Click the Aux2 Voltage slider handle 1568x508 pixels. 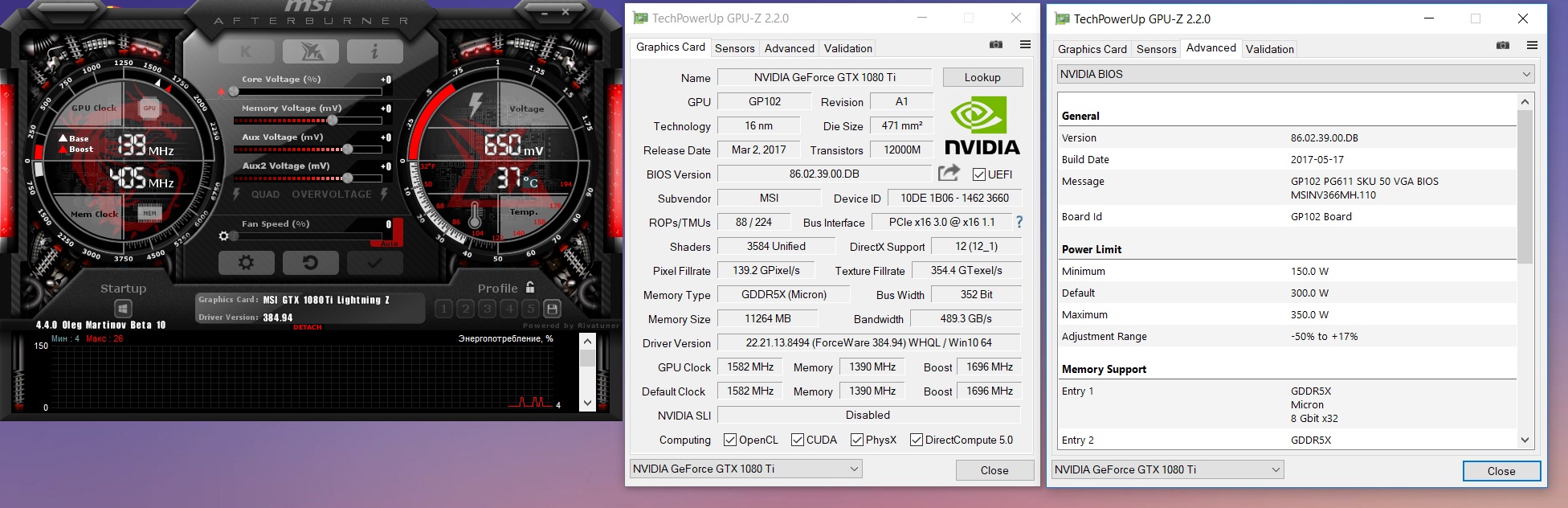click(x=347, y=178)
